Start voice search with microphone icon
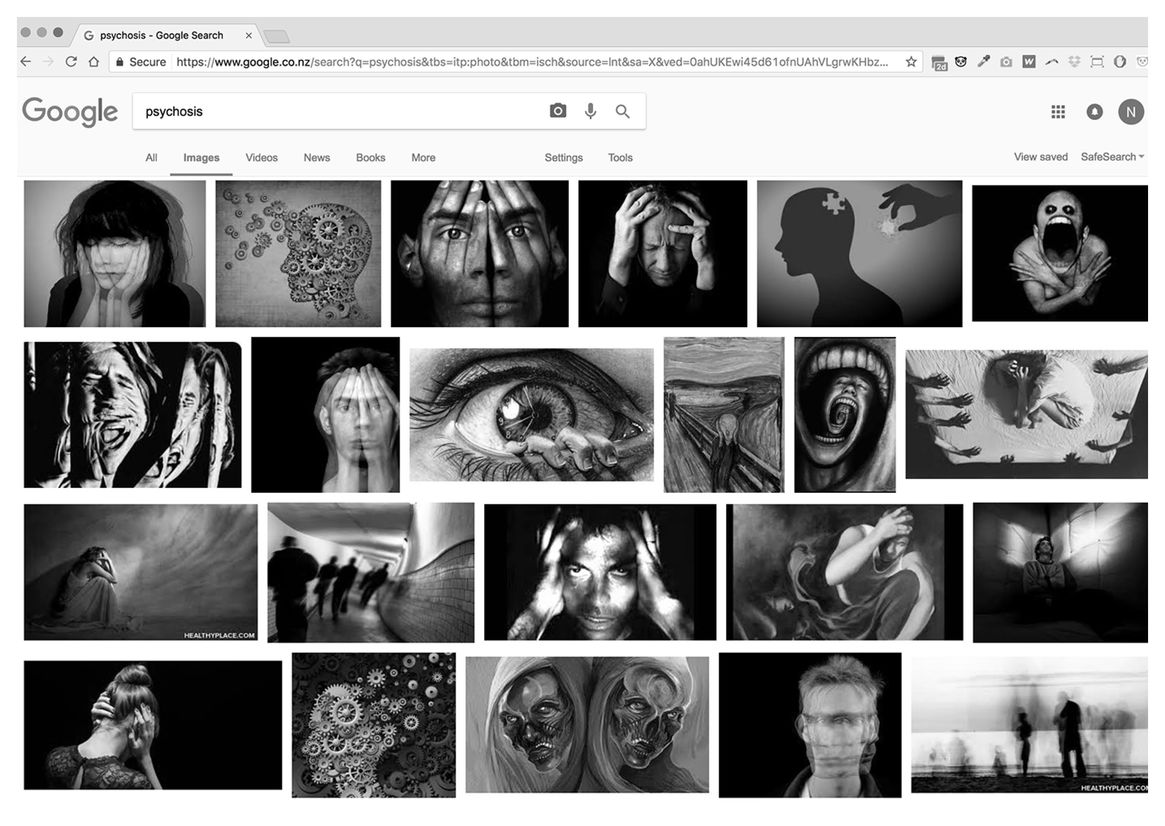The height and width of the screenshot is (826, 1165). point(590,111)
